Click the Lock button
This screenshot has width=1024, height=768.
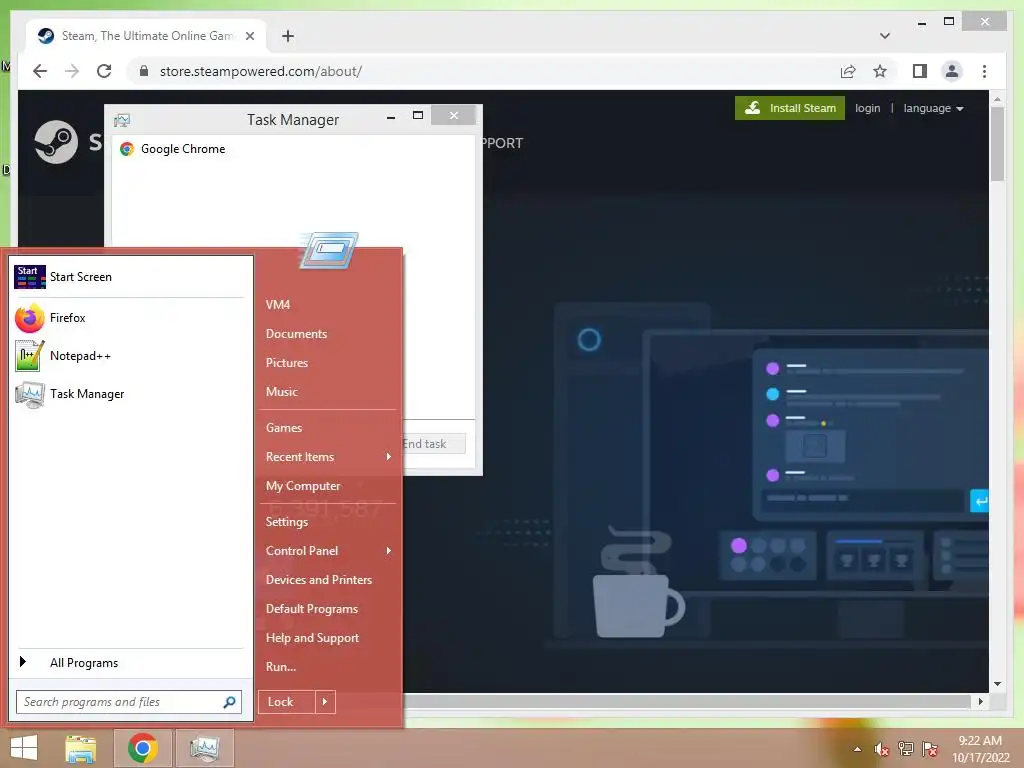click(287, 702)
